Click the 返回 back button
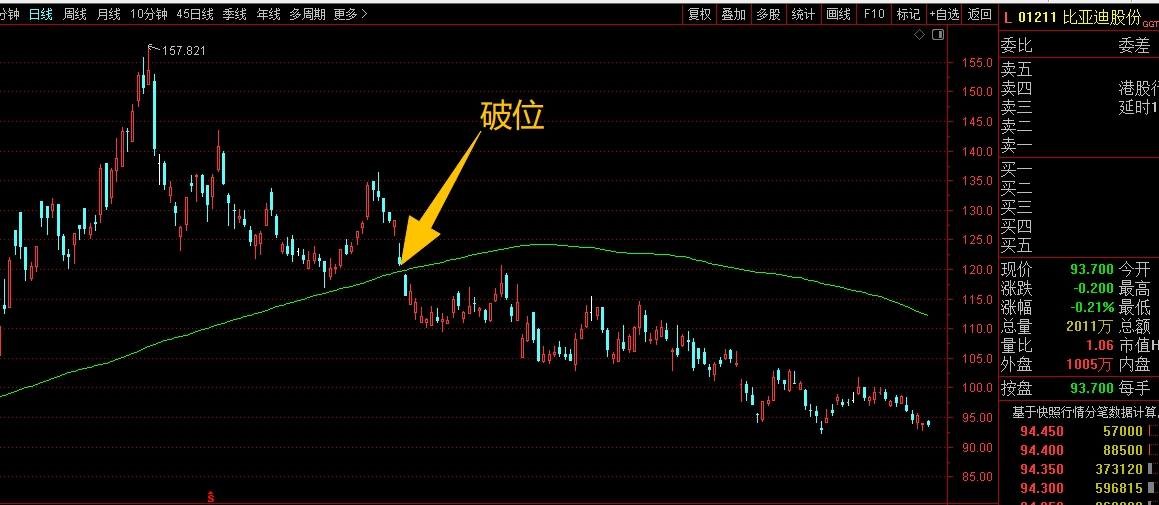1159x505 pixels. [x=979, y=14]
